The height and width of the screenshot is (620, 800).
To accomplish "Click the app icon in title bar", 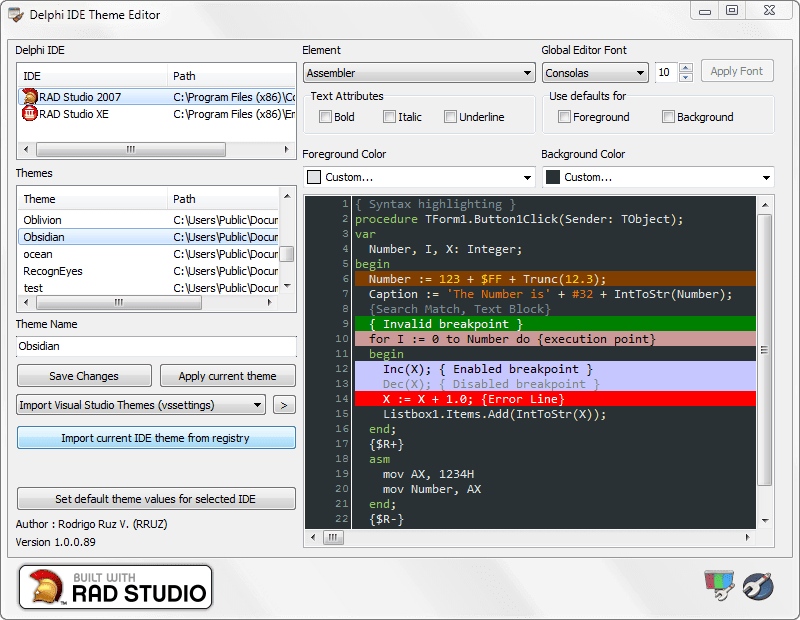I will [16, 14].
